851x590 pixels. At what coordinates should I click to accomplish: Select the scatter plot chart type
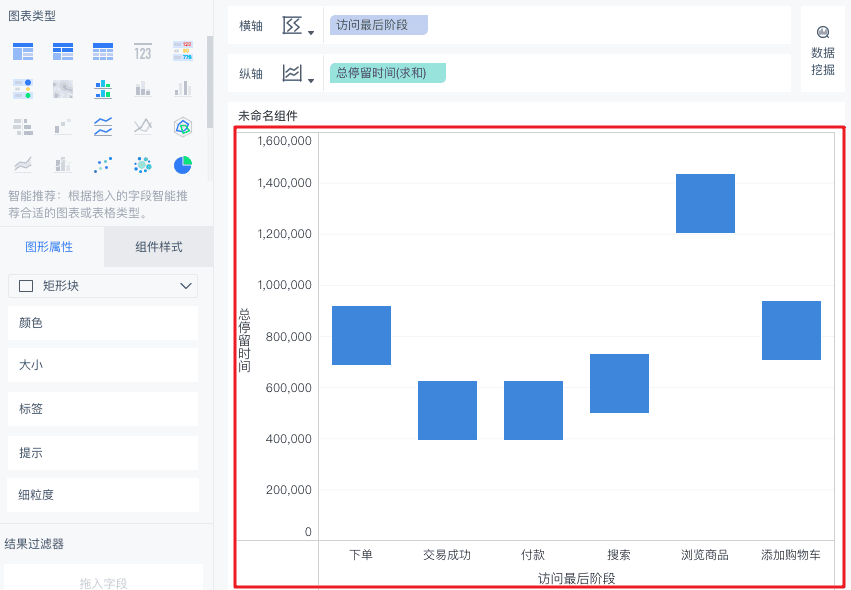[x=103, y=164]
